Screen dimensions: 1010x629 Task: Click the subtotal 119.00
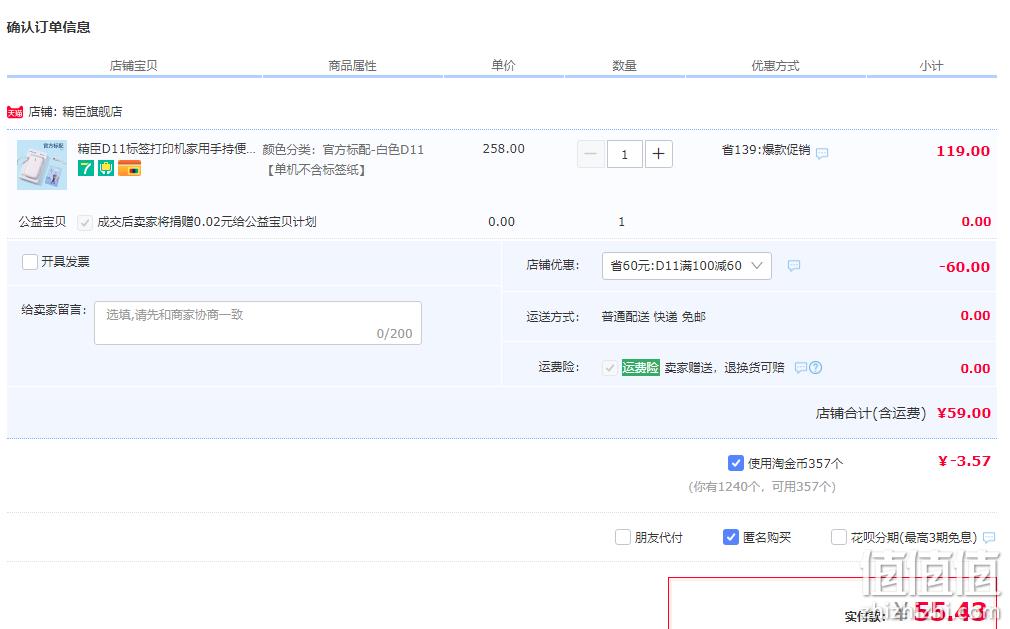[x=963, y=151]
